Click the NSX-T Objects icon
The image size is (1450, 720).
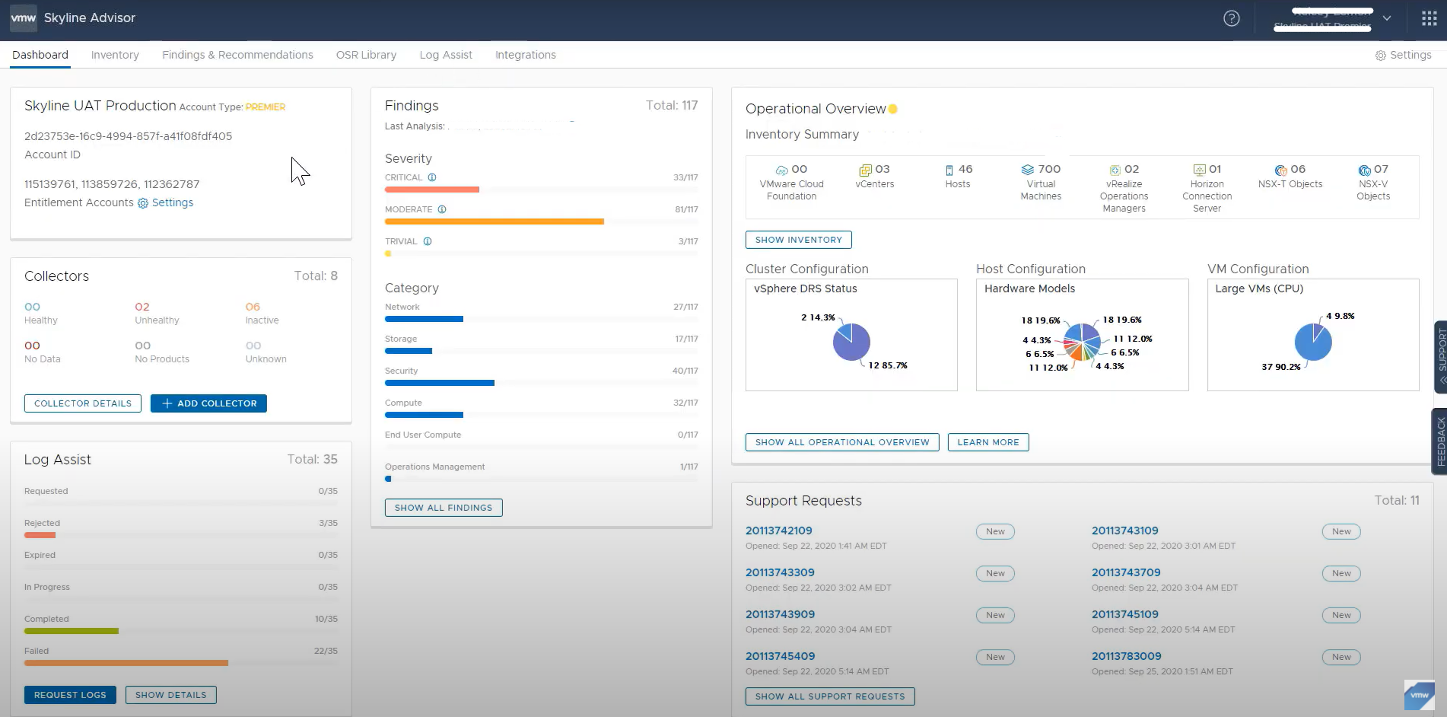pyautogui.click(x=1280, y=171)
